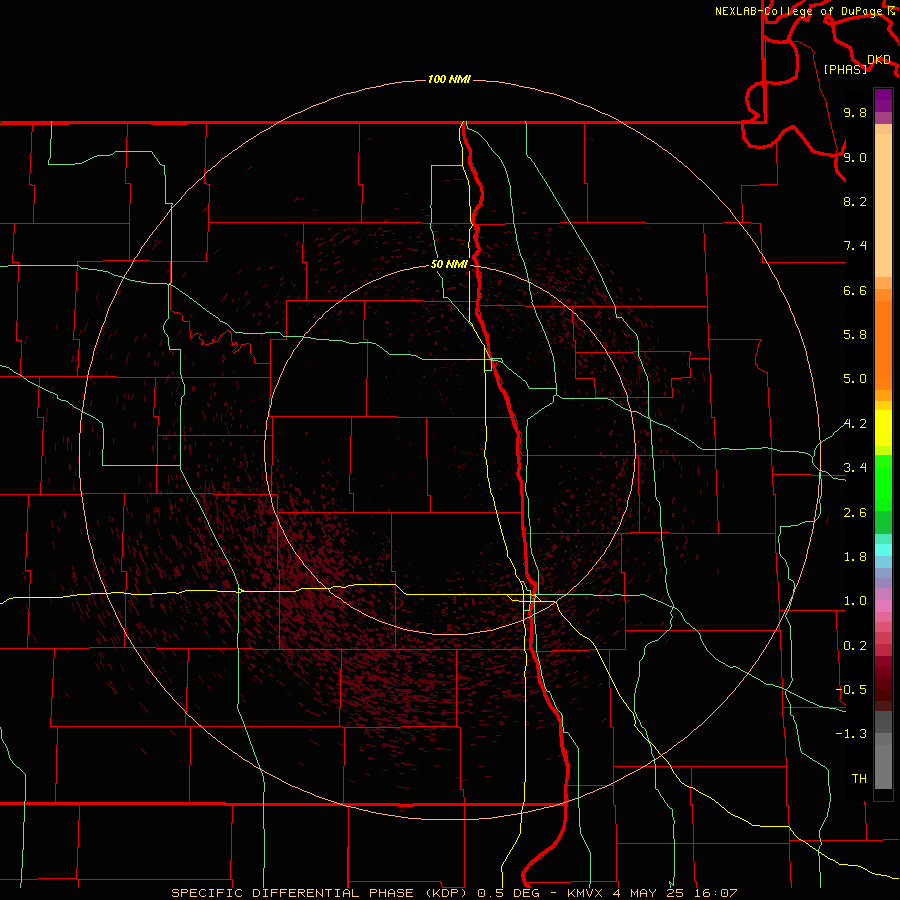Pick the light peach segment of the color bar
Image resolution: width=900 pixels, height=900 pixels.
[883, 205]
